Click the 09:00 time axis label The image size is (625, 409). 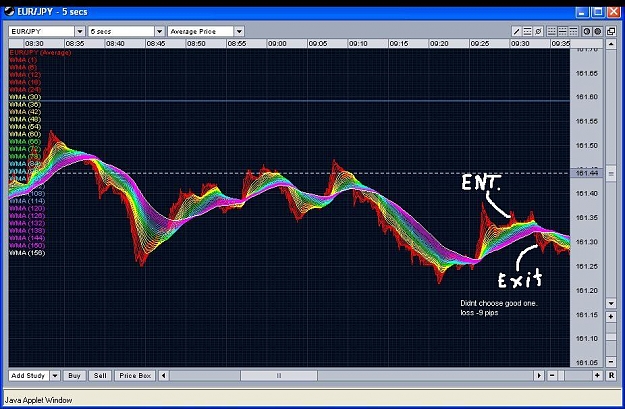click(x=277, y=43)
